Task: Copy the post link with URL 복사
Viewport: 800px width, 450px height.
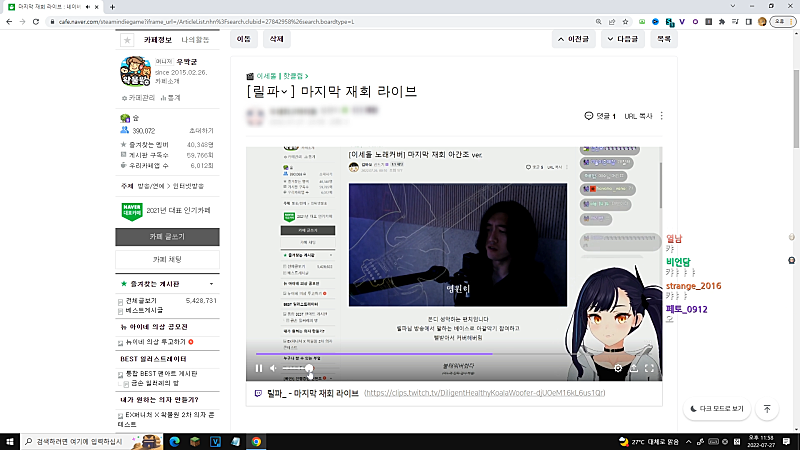Action: [638, 116]
